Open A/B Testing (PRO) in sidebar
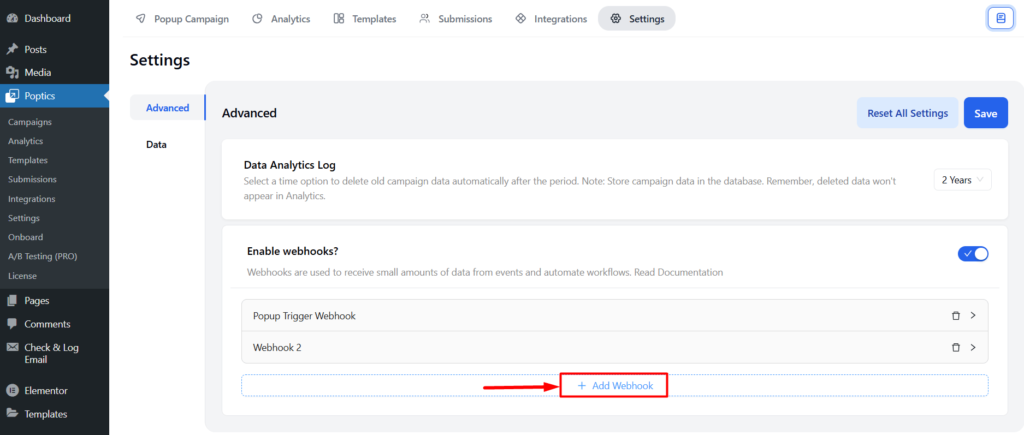 [42, 256]
